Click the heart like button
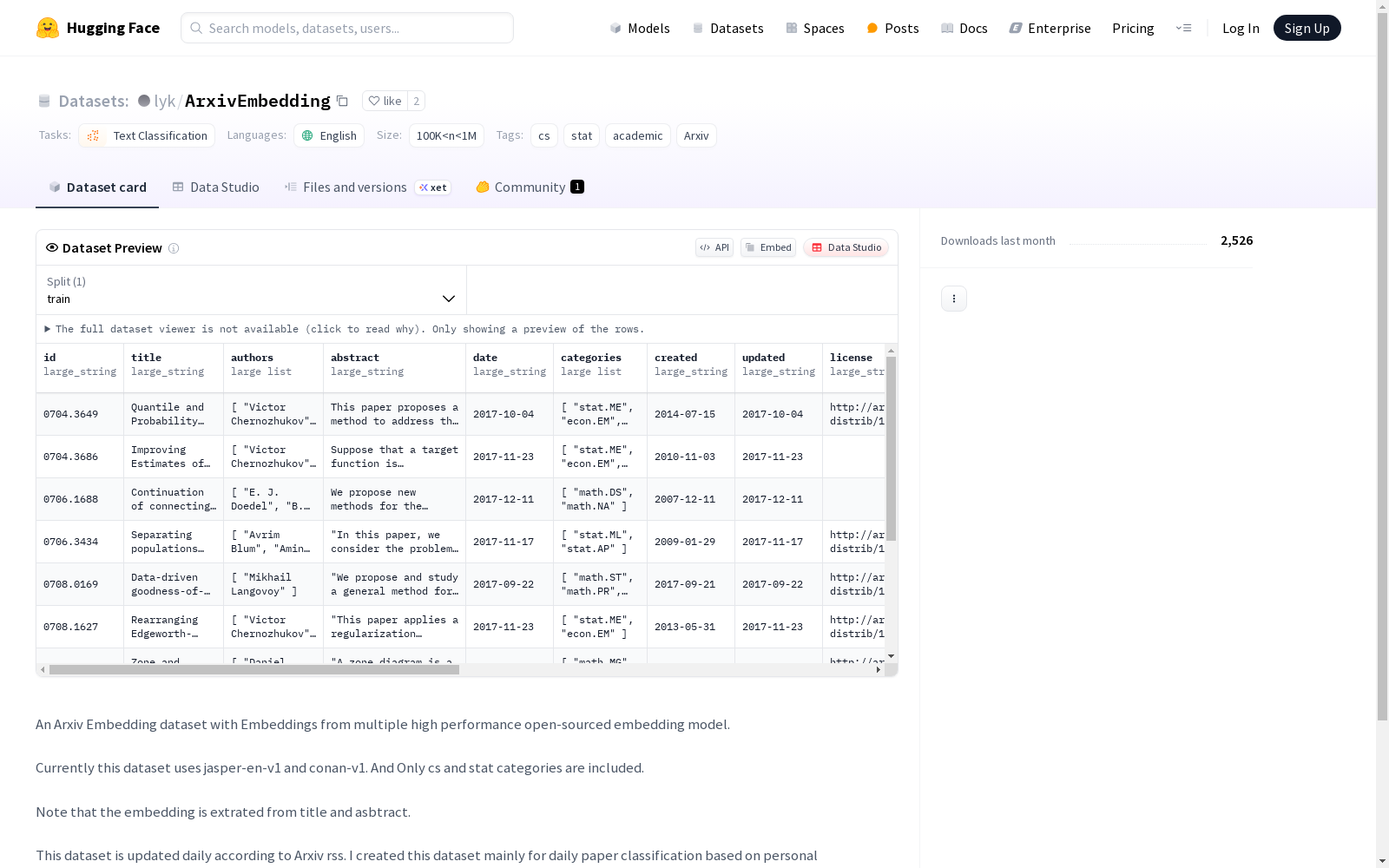The height and width of the screenshot is (868, 1389). 385,101
